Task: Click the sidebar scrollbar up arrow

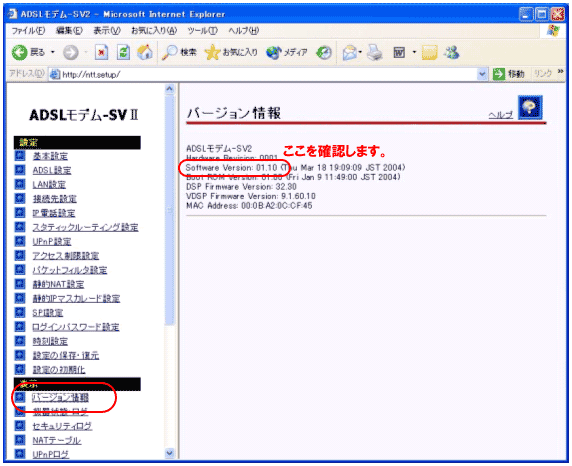Action: click(x=170, y=89)
